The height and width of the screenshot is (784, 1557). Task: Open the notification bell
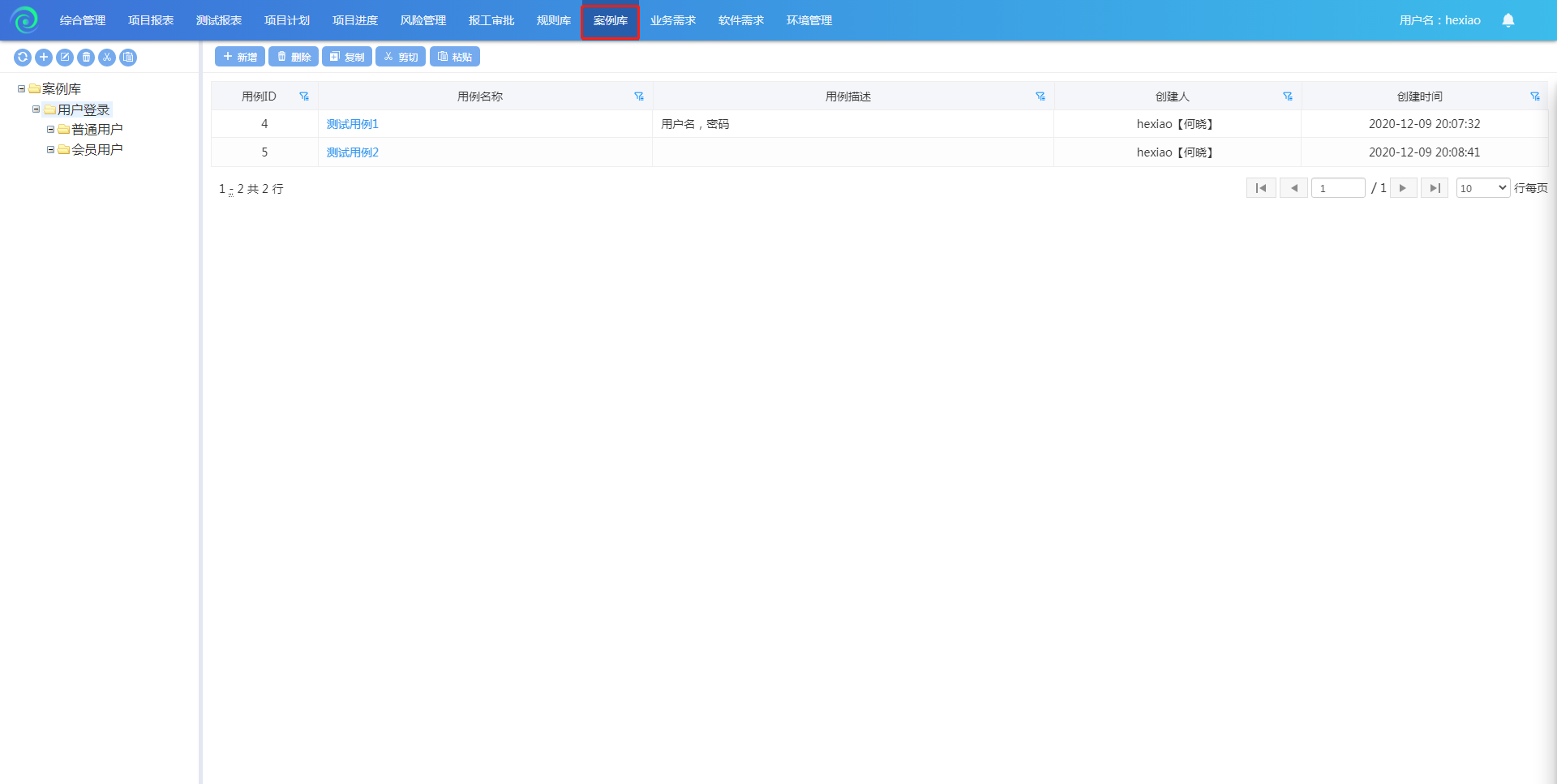[1508, 20]
